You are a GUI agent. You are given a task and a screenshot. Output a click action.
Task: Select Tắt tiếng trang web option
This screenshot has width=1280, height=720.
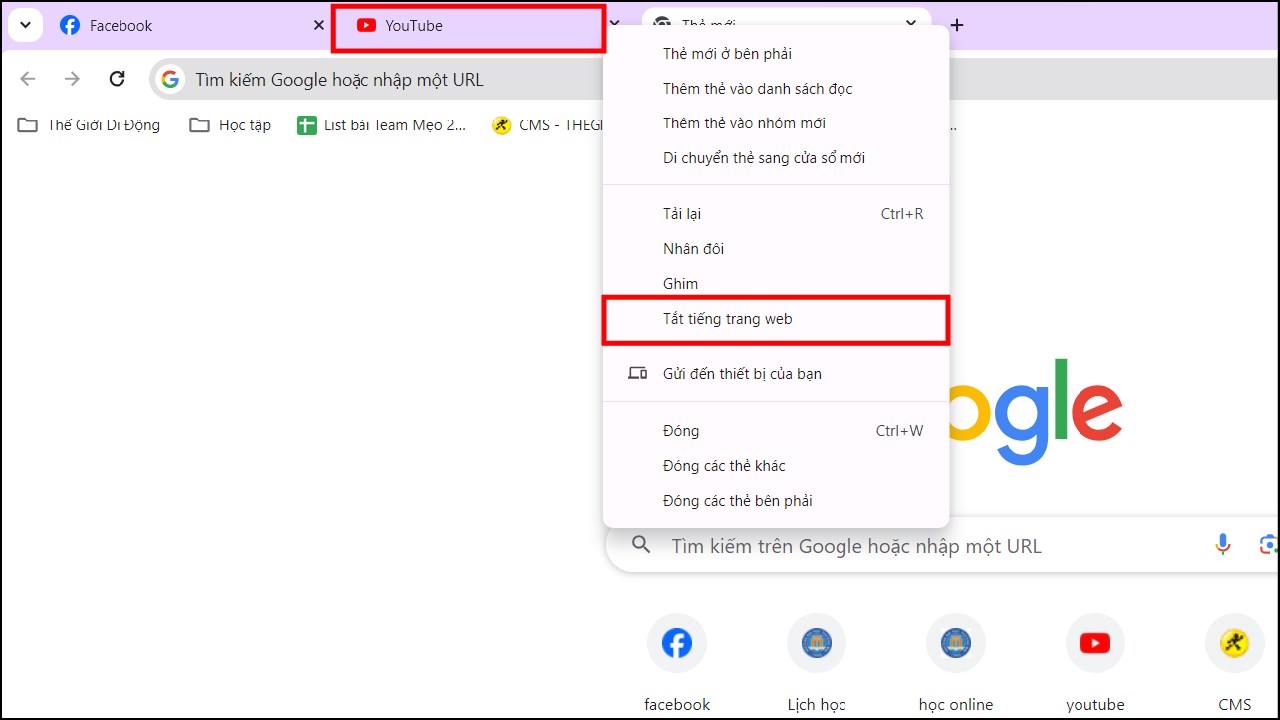[x=776, y=320]
